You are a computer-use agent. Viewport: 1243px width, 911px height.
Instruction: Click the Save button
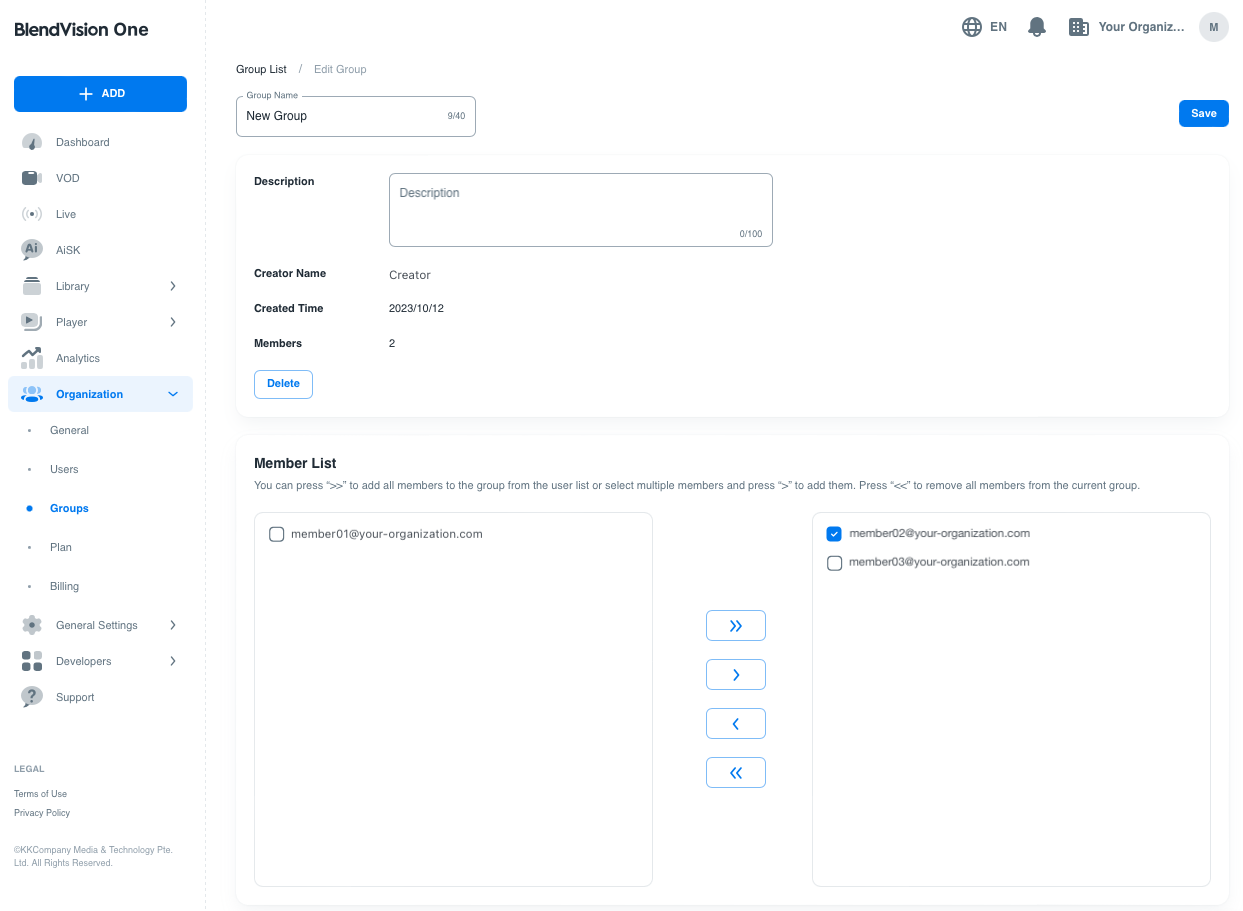click(1203, 113)
